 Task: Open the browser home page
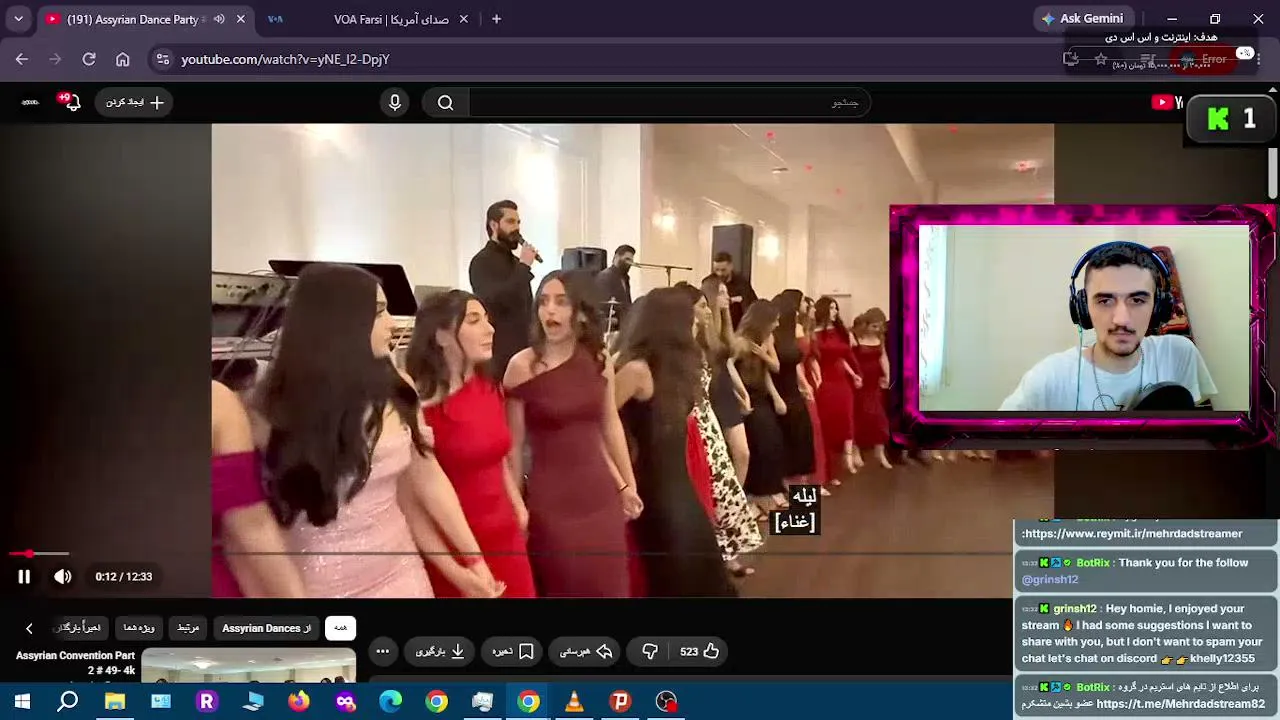pos(123,59)
